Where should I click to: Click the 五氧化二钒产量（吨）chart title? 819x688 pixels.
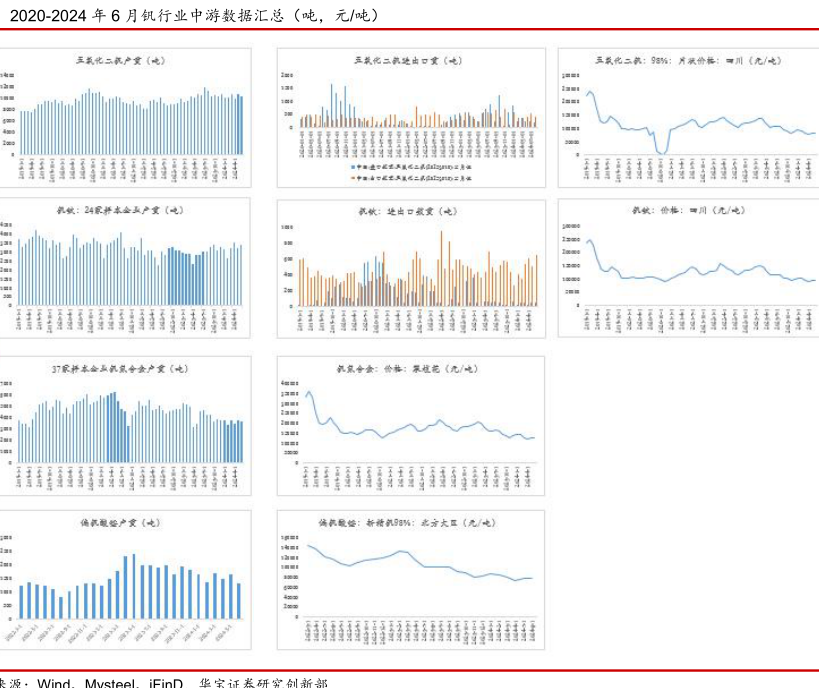point(120,60)
